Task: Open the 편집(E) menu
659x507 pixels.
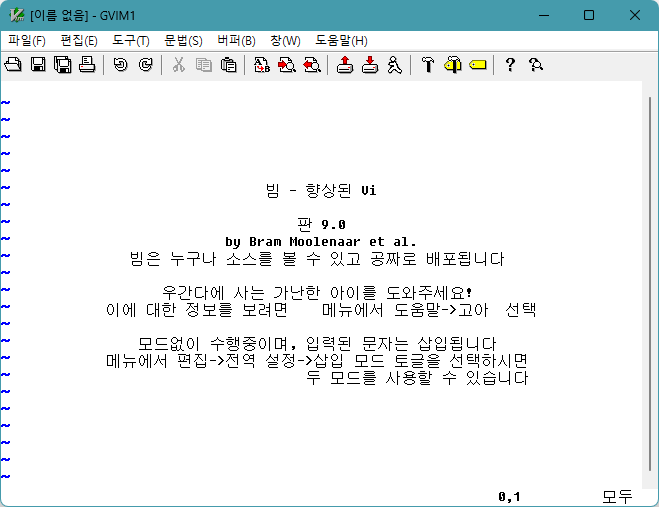Action: (x=79, y=41)
